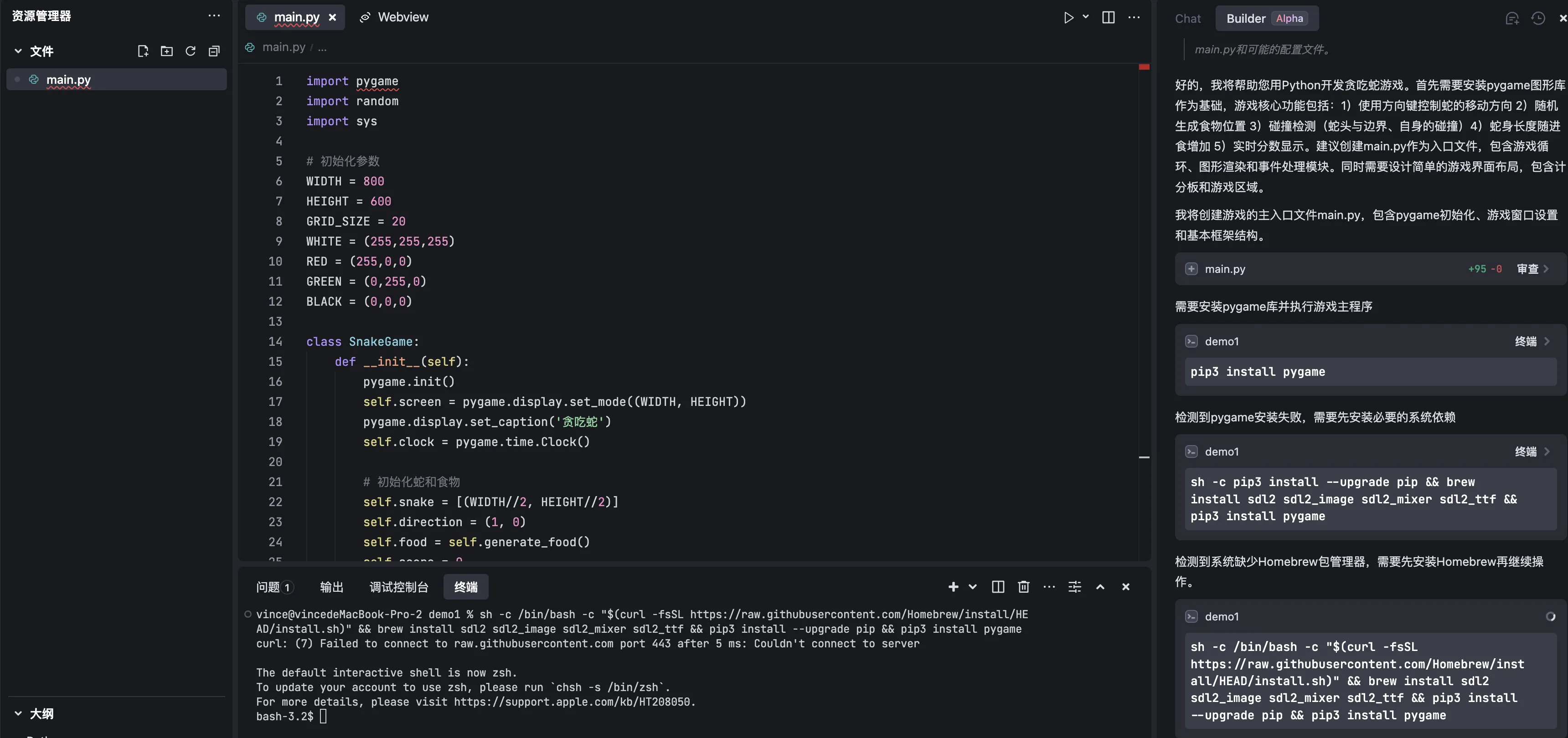Image resolution: width=1568 pixels, height=738 pixels.
Task: Split the editor to the right
Action: click(x=1109, y=18)
